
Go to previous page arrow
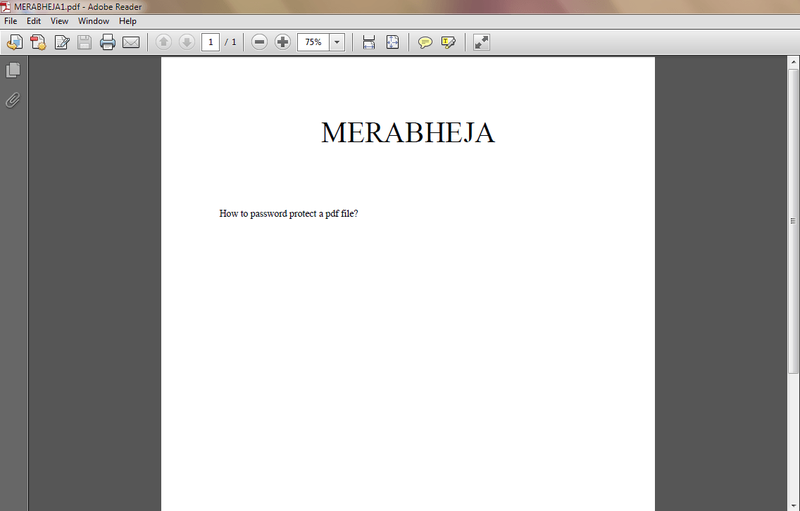163,42
